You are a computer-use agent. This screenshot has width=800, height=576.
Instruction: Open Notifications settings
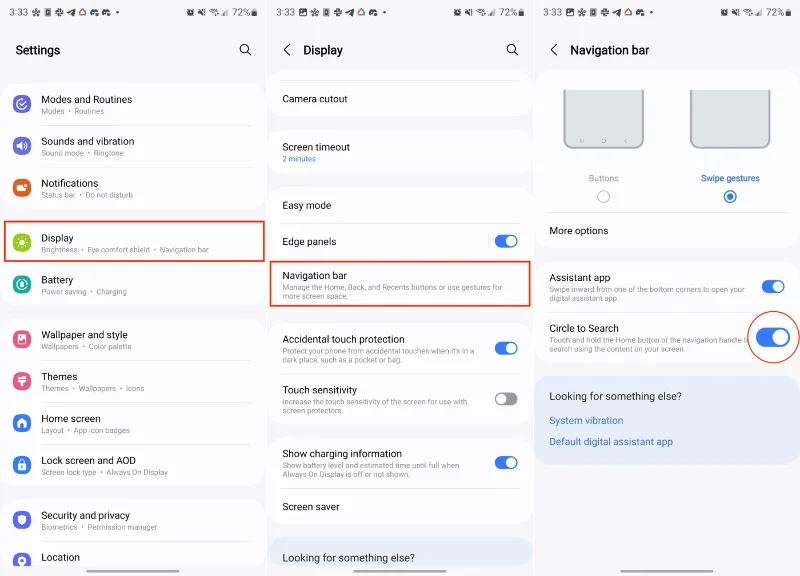click(133, 188)
